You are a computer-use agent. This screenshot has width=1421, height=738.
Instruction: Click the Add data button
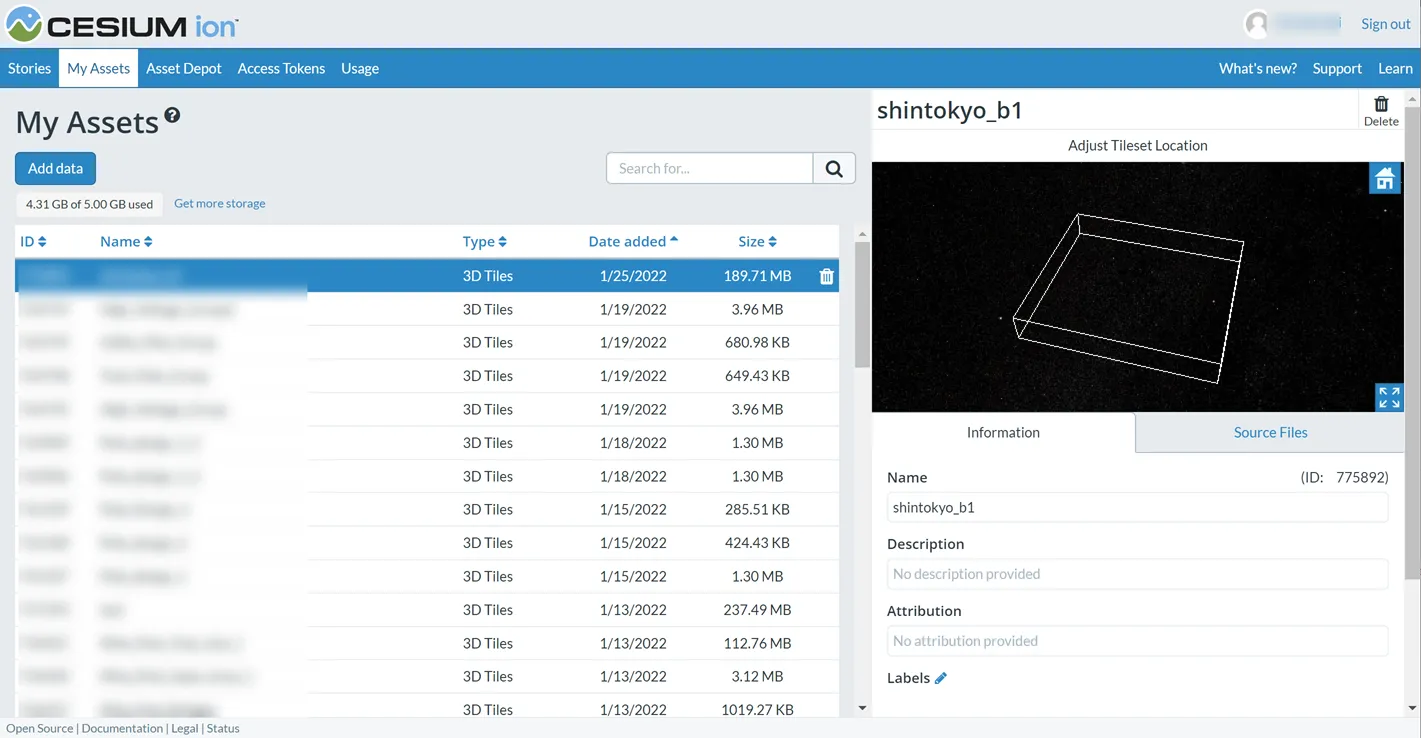55,168
